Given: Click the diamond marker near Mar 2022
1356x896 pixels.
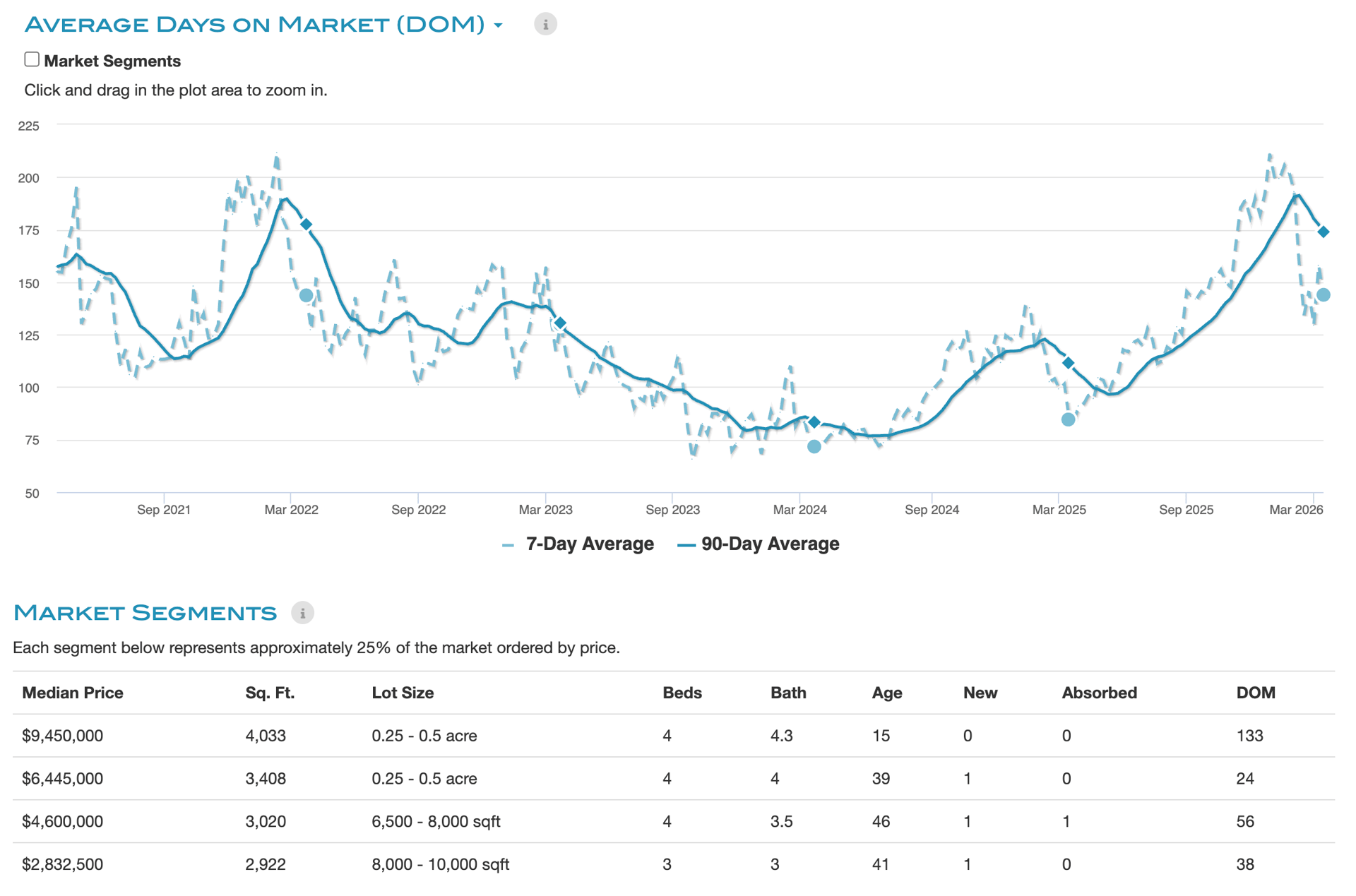Looking at the screenshot, I should point(306,225).
